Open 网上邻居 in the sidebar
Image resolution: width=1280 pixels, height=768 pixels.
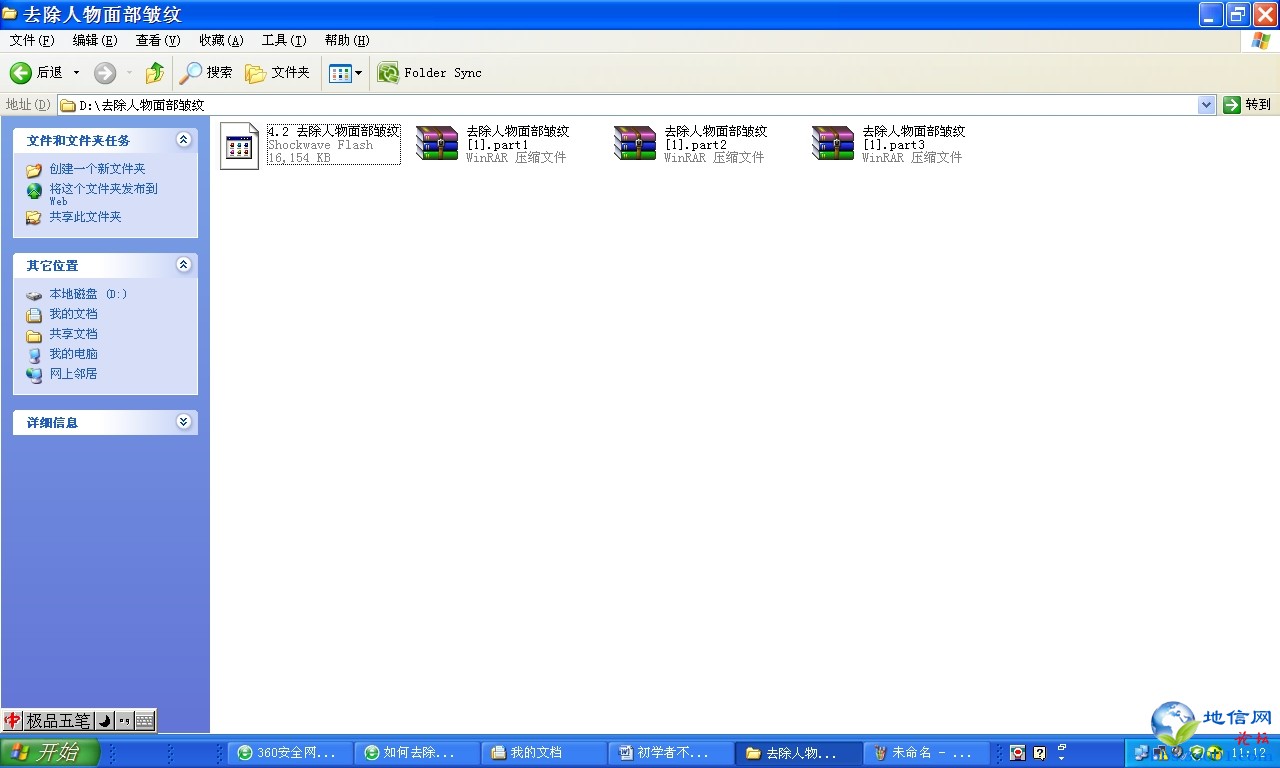(x=73, y=374)
